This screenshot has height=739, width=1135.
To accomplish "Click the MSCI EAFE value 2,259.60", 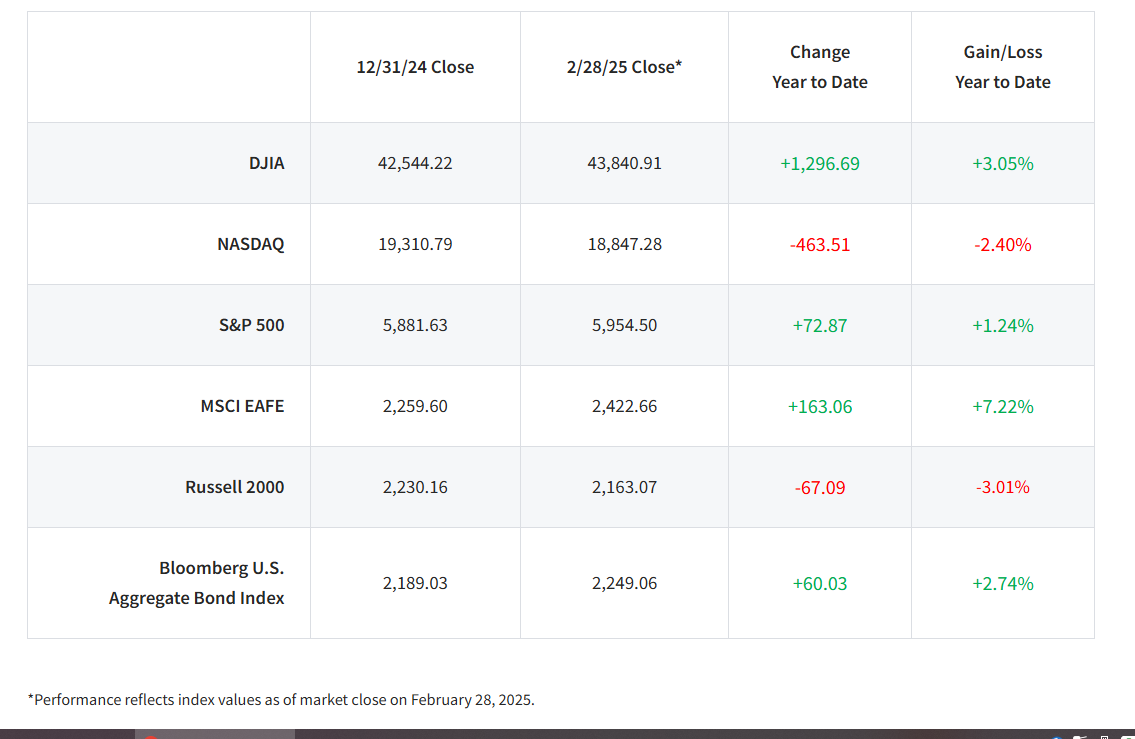I will click(x=415, y=406).
